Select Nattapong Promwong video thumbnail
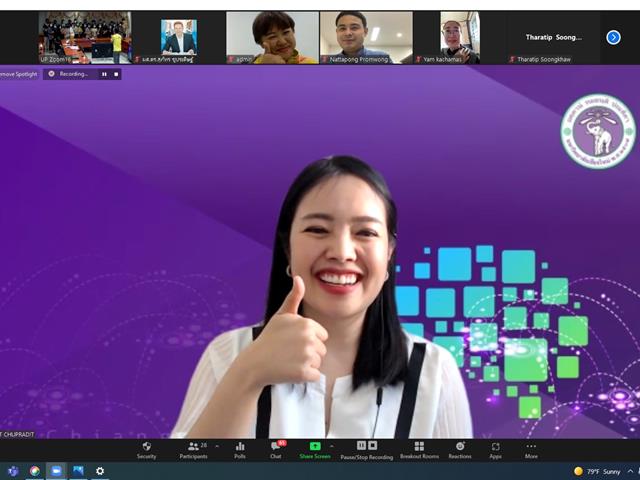Screen dimensions: 640x480 click(x=366, y=38)
